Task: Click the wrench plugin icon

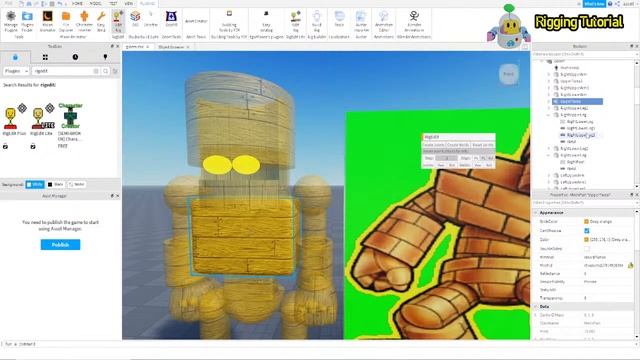Action: tap(101, 21)
